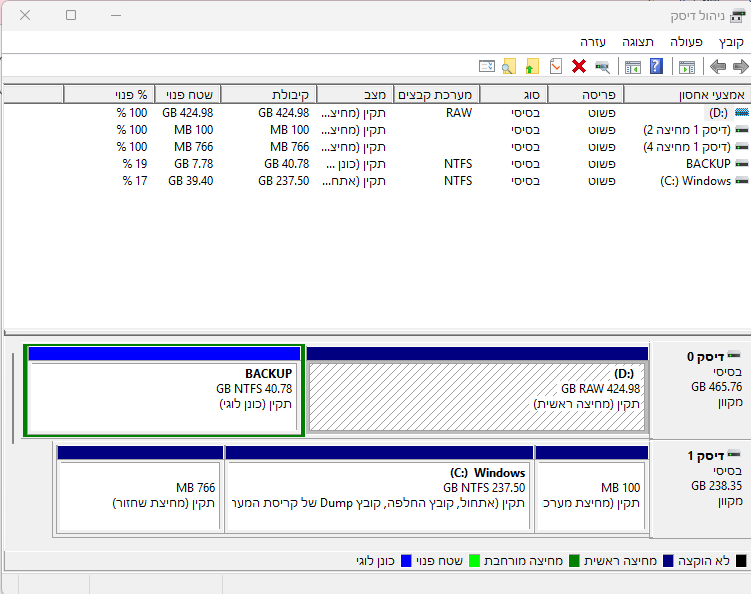Open the עזרה (Help) menu
This screenshot has width=751, height=594.
click(592, 42)
